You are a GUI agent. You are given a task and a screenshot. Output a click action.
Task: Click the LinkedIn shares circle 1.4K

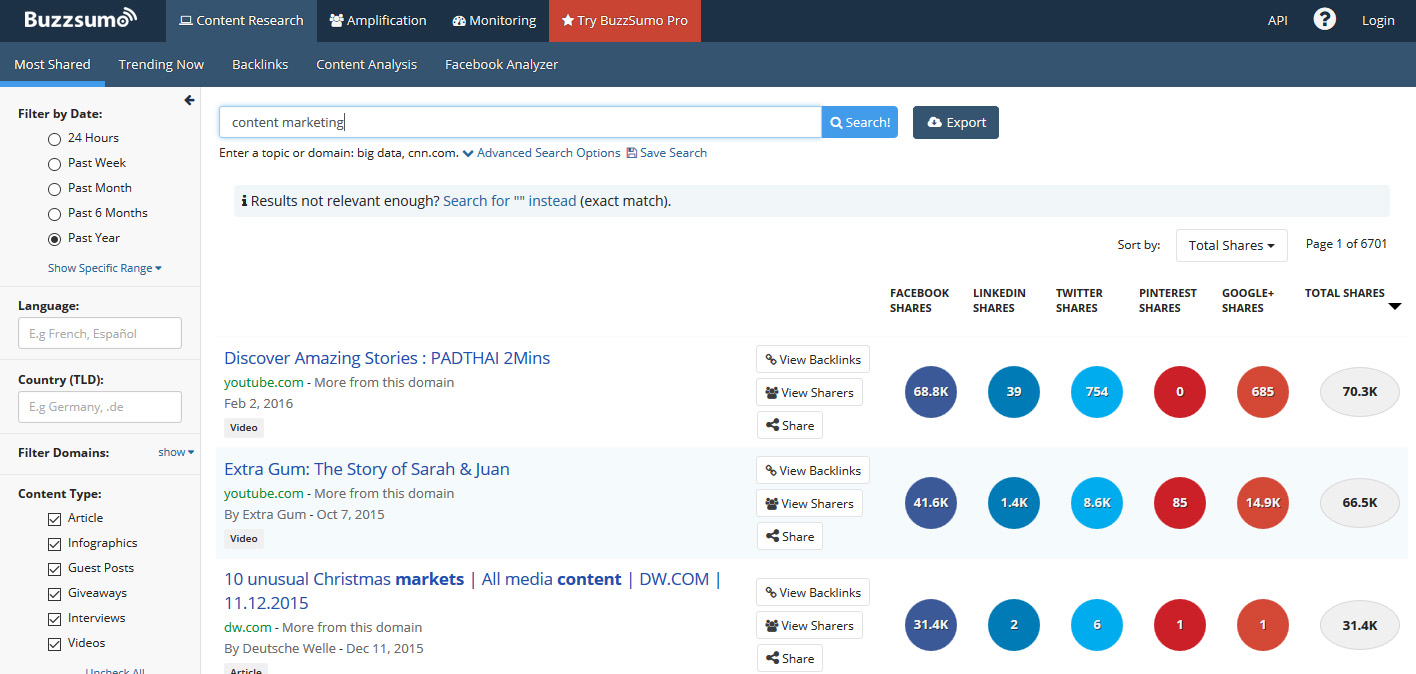1014,503
